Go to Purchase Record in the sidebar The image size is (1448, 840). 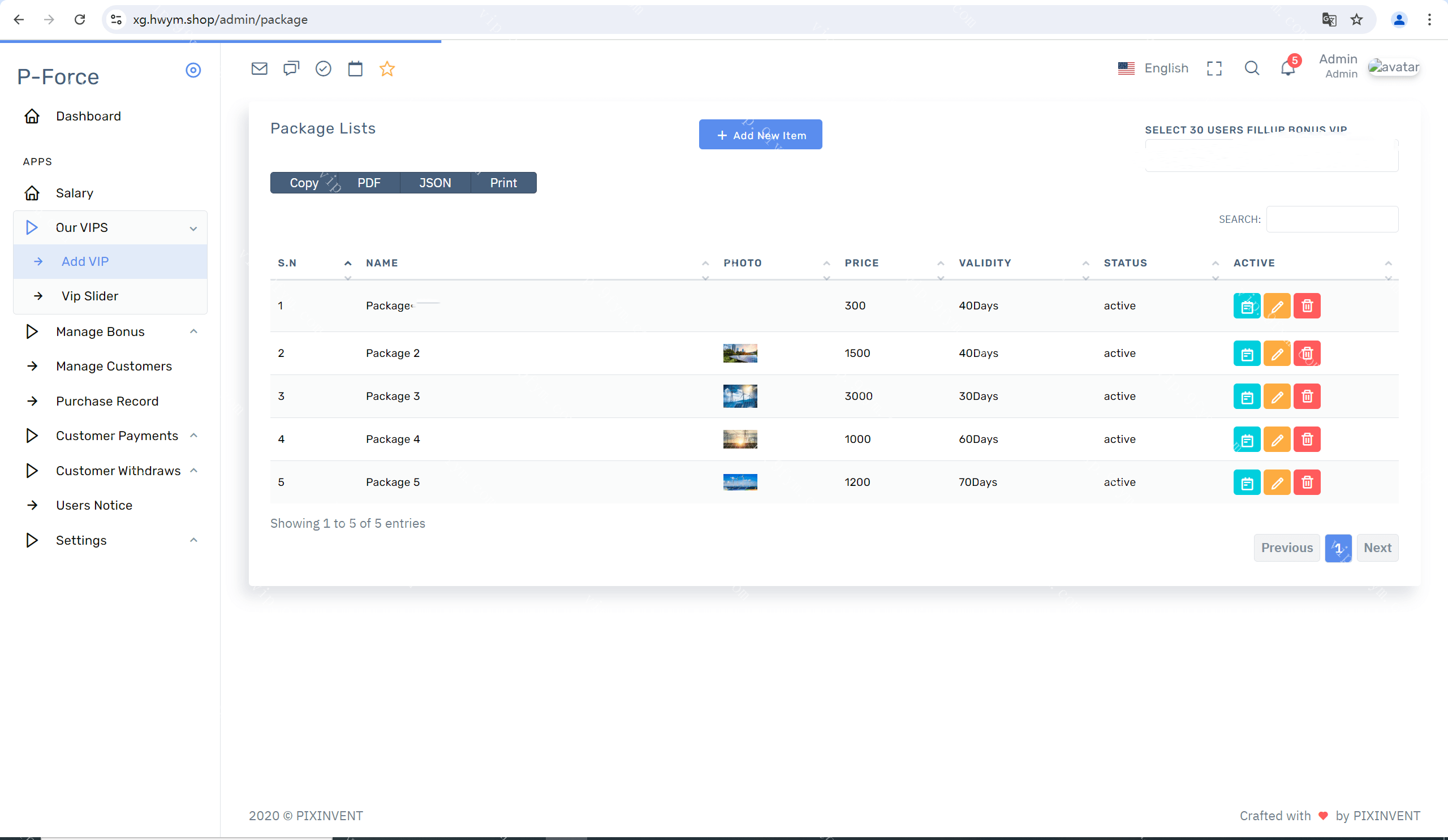click(x=107, y=401)
